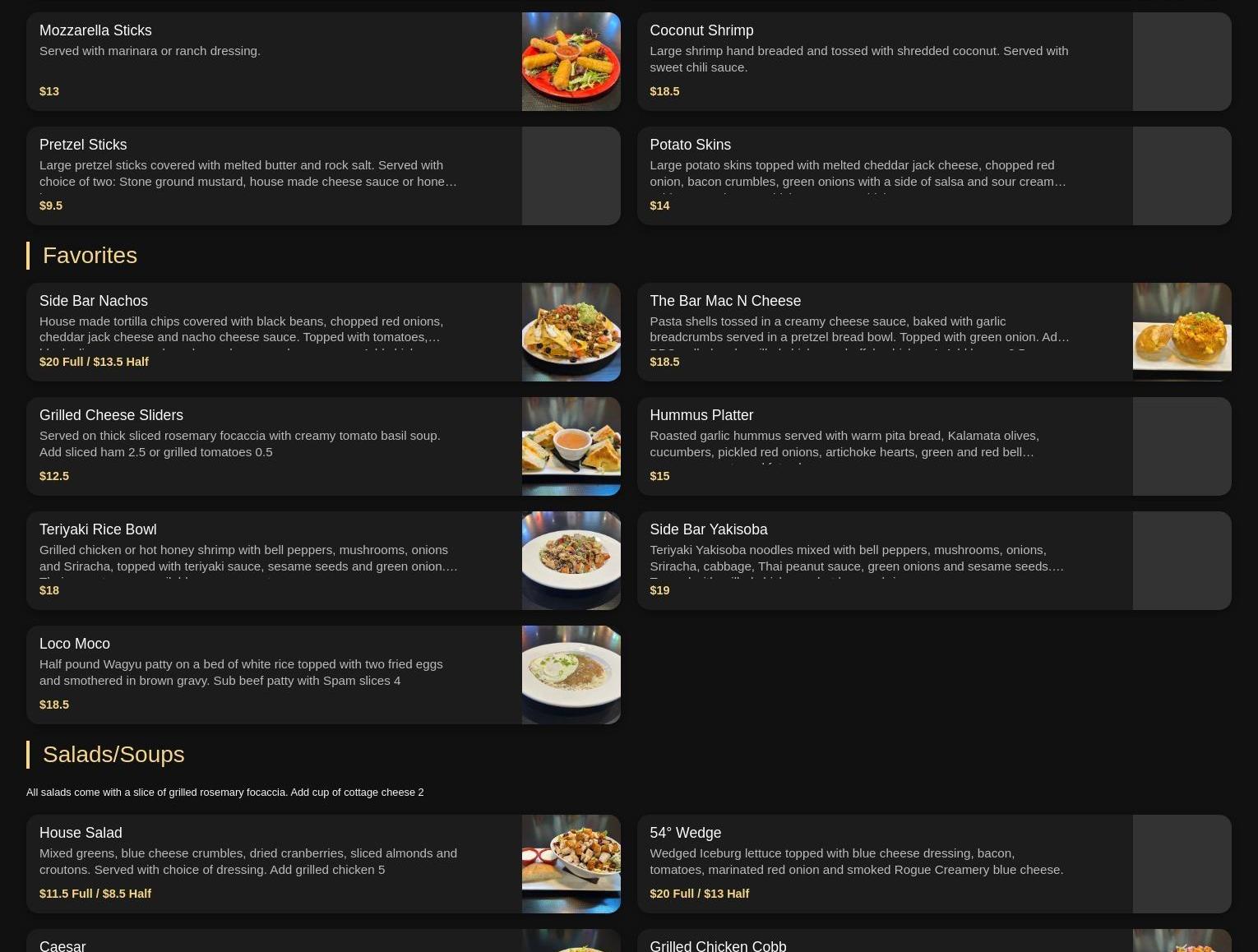1258x952 pixels.
Task: Select the Coconut Shrimp item title
Action: click(701, 30)
